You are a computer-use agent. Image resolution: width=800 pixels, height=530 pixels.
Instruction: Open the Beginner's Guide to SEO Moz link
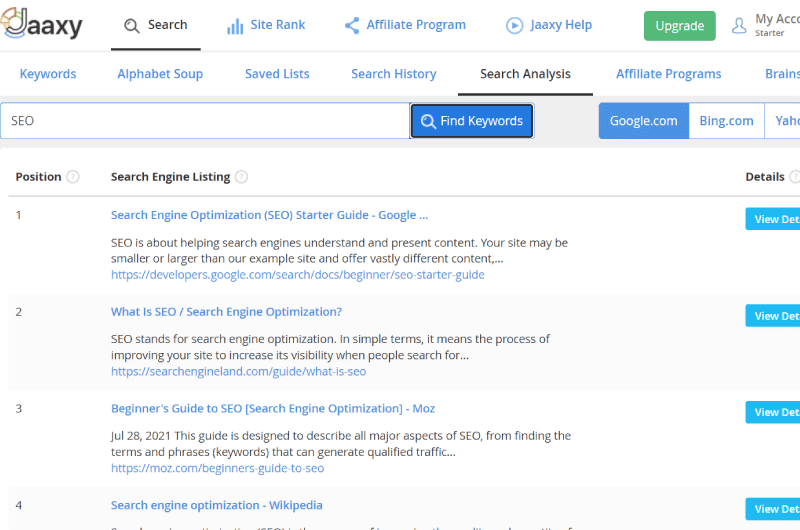(273, 409)
